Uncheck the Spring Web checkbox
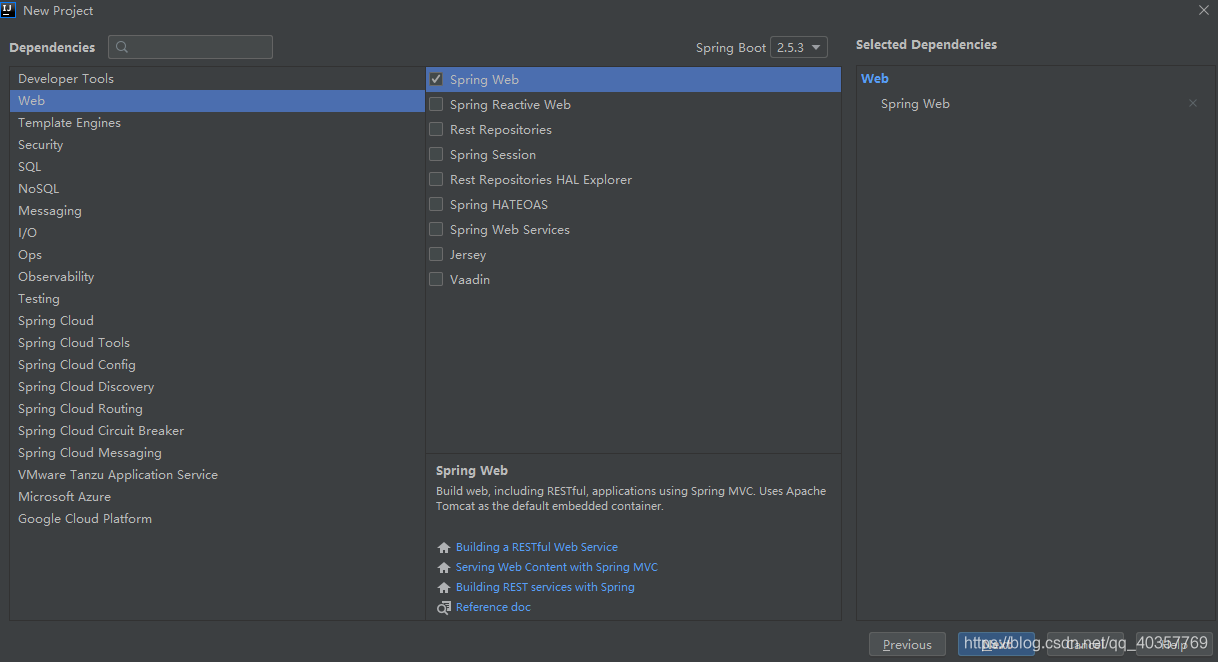Image resolution: width=1218 pixels, height=662 pixels. click(x=436, y=79)
